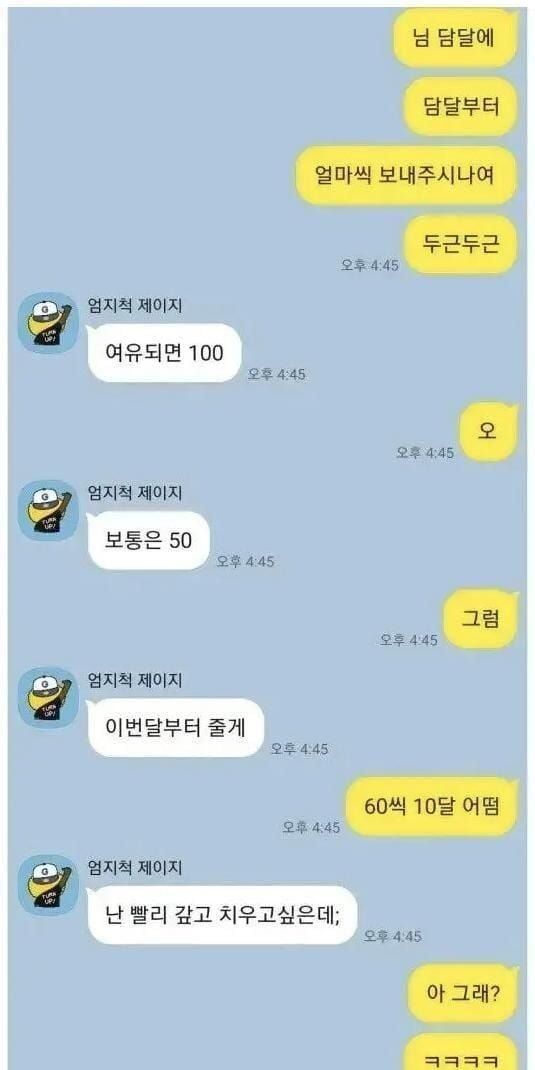The image size is (535, 1070).
Task: Tap the profile avatar beside '보통은 50'
Action: (x=48, y=510)
